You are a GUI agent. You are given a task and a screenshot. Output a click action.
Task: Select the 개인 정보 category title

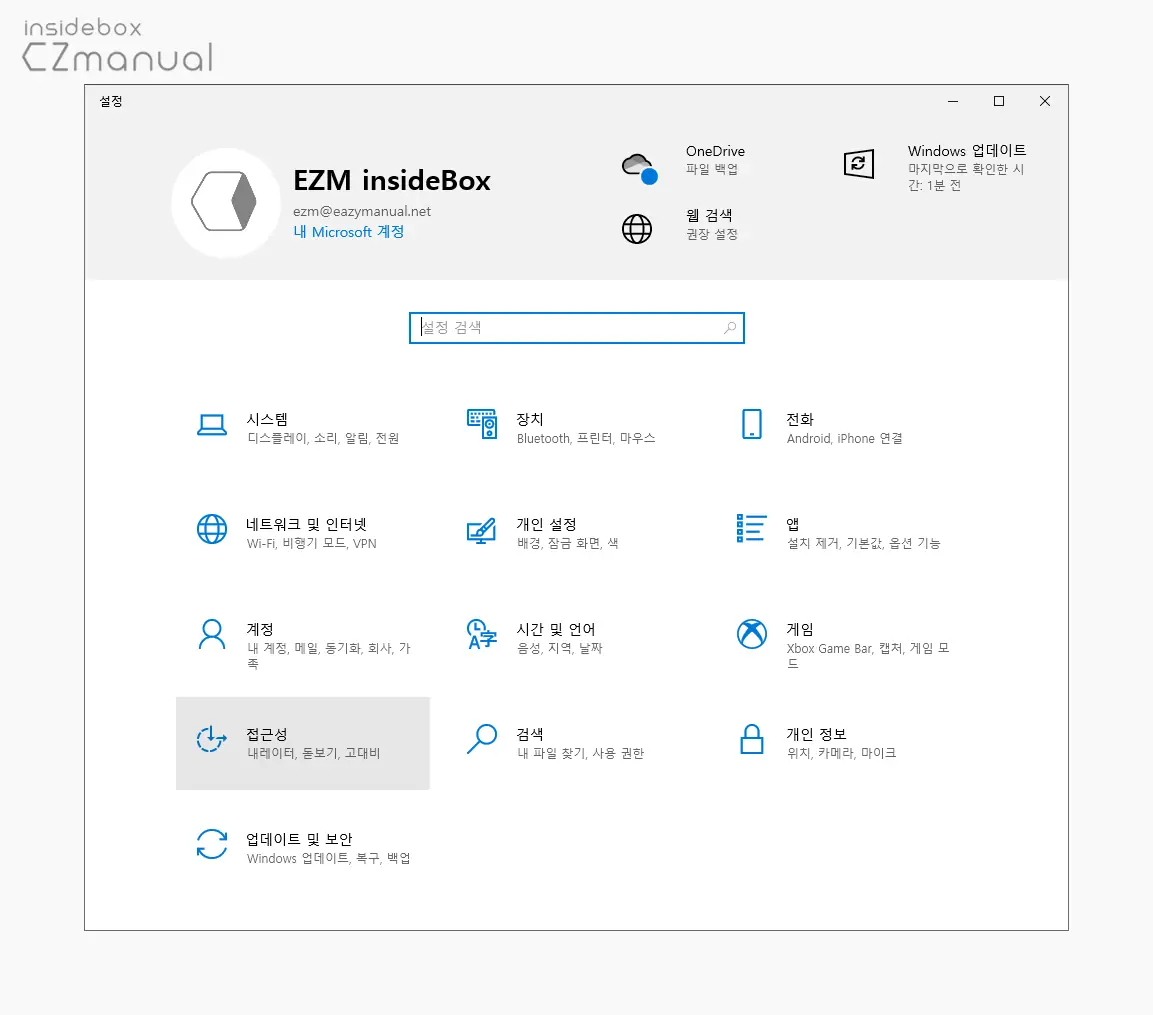816,735
